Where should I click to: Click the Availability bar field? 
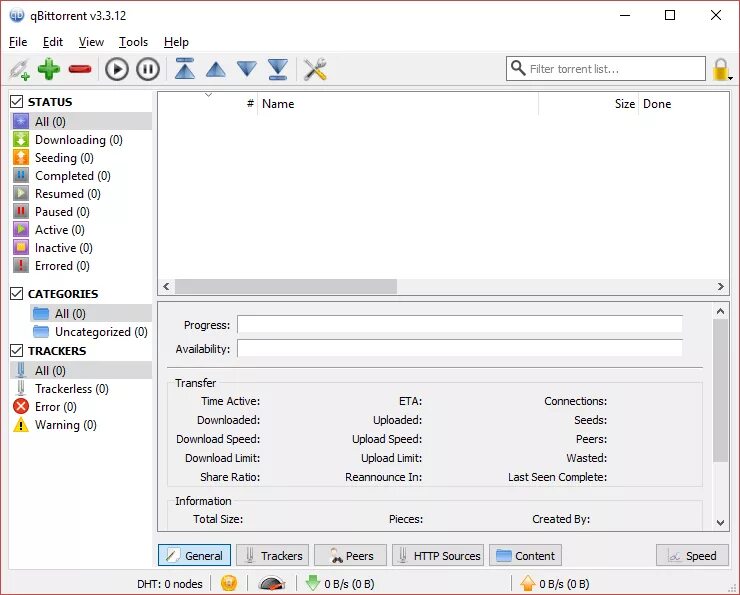pos(460,349)
